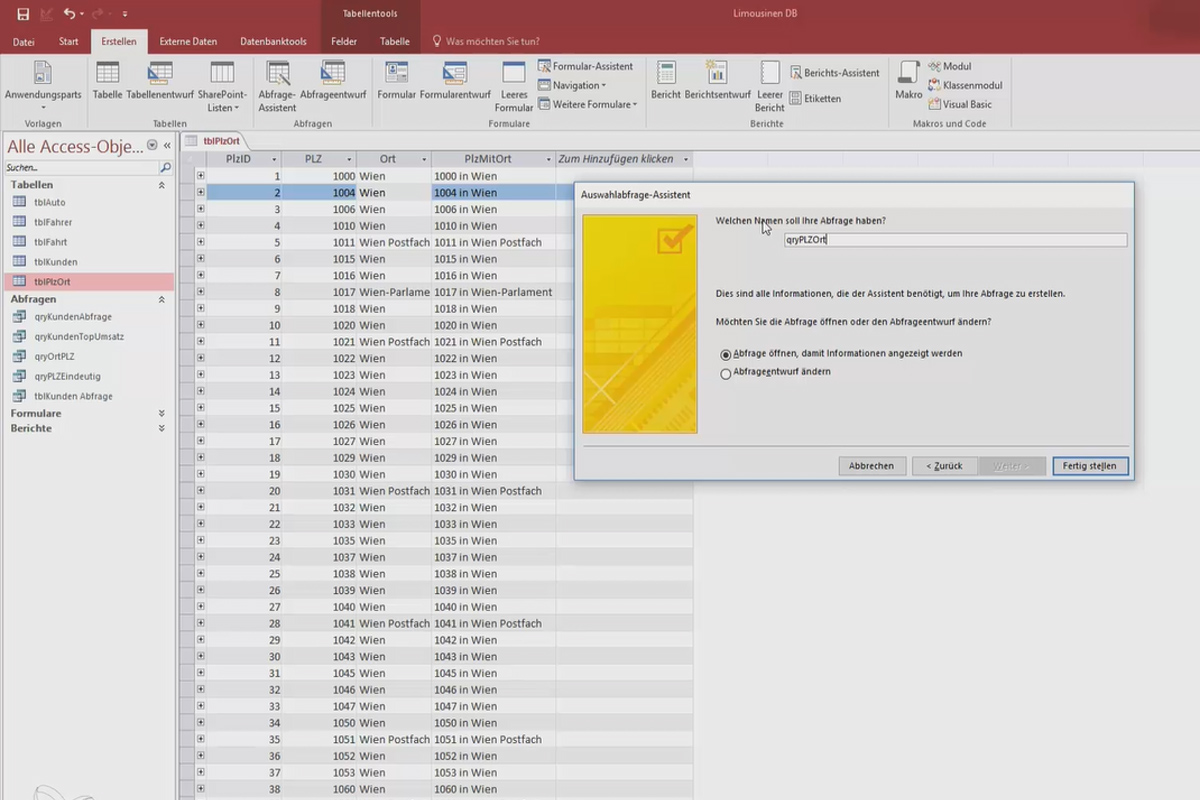Click the 'Fertig stellen' button

(x=1090, y=466)
